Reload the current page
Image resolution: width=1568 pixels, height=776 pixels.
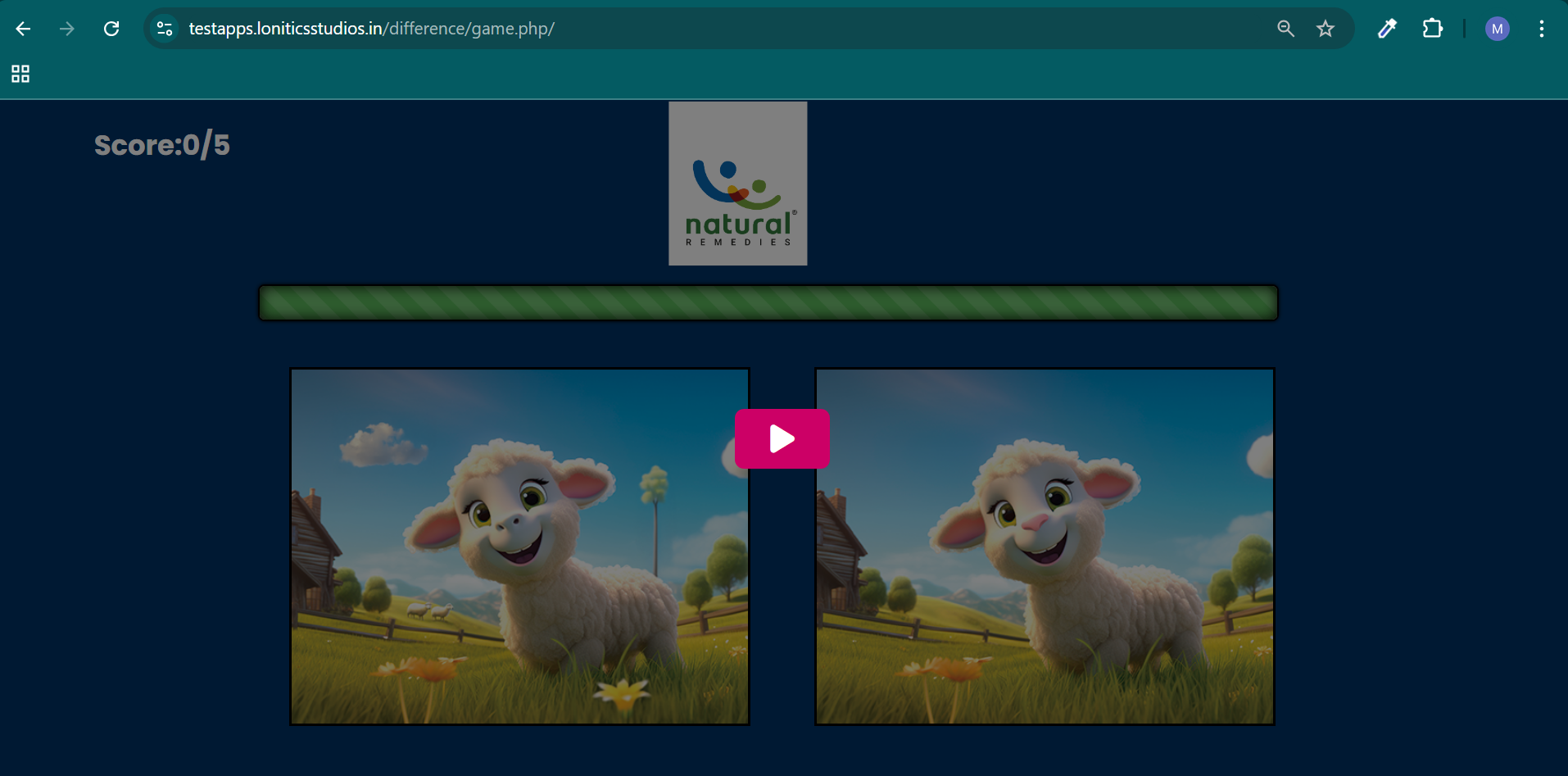click(111, 29)
